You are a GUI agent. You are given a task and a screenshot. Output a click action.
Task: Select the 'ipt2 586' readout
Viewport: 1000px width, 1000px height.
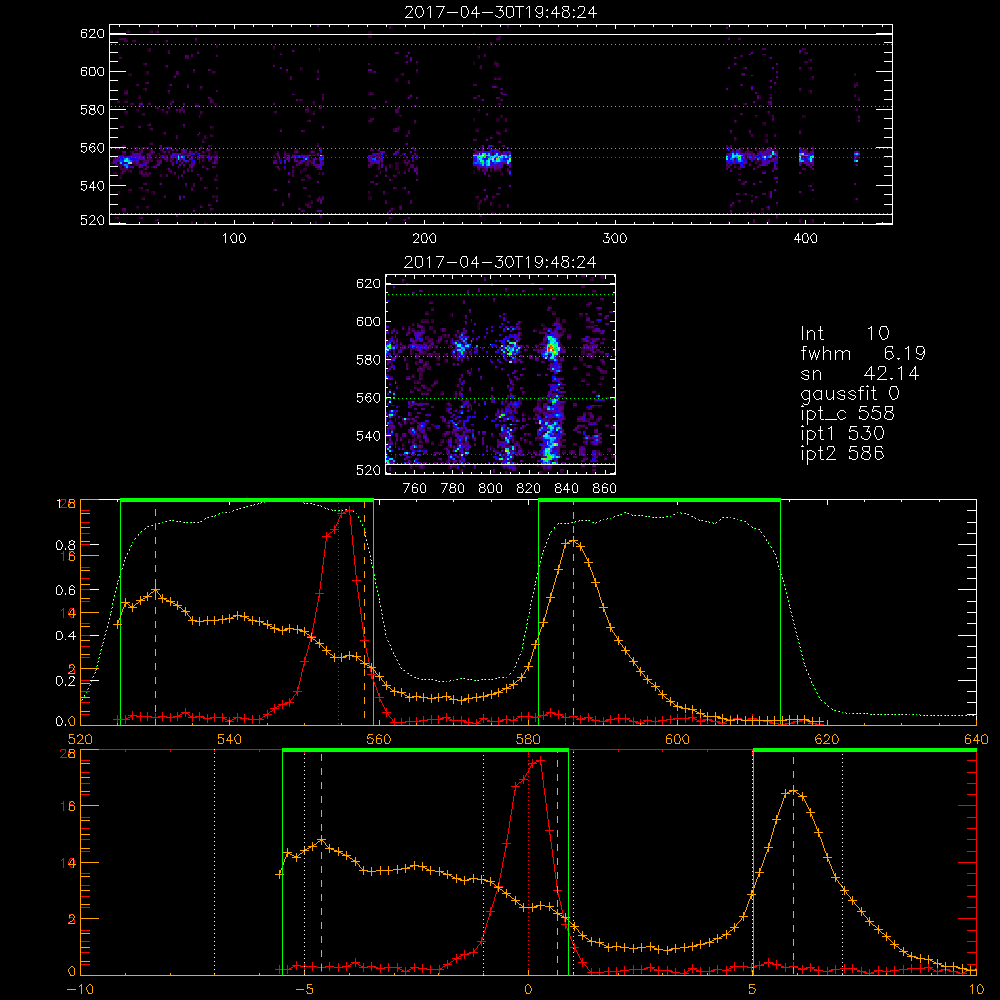[842, 453]
